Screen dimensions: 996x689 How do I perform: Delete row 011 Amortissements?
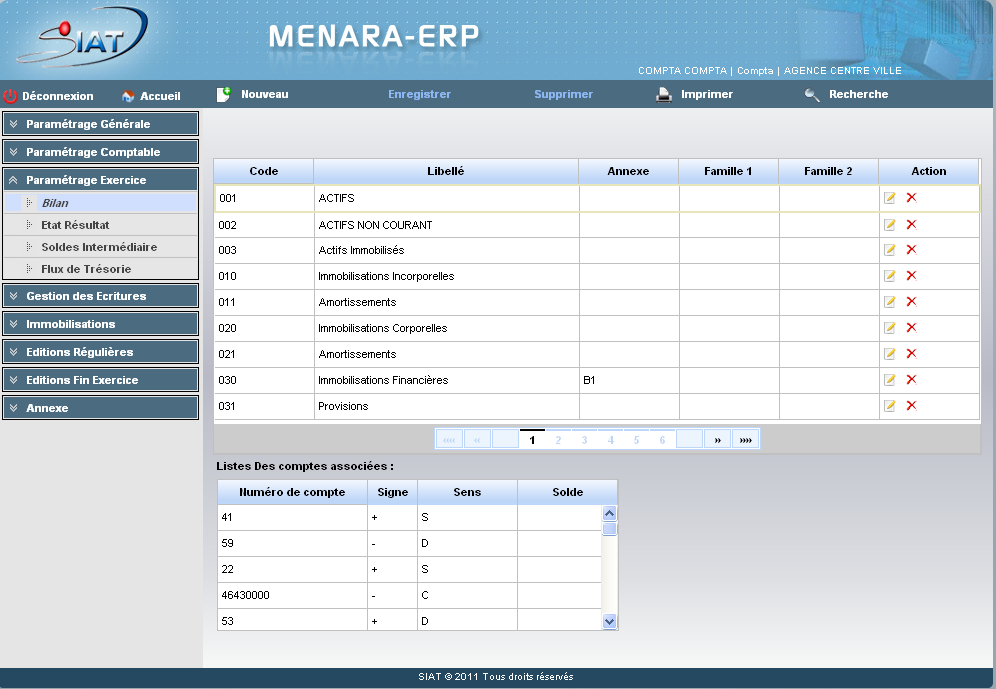point(912,302)
